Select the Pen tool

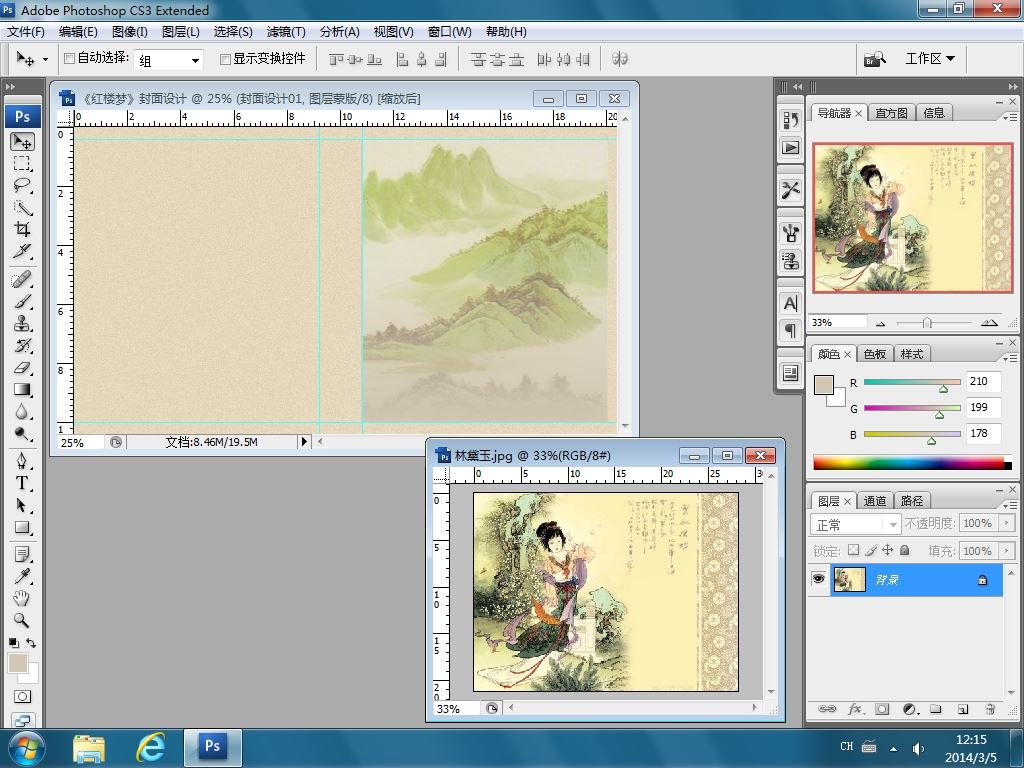pyautogui.click(x=22, y=461)
